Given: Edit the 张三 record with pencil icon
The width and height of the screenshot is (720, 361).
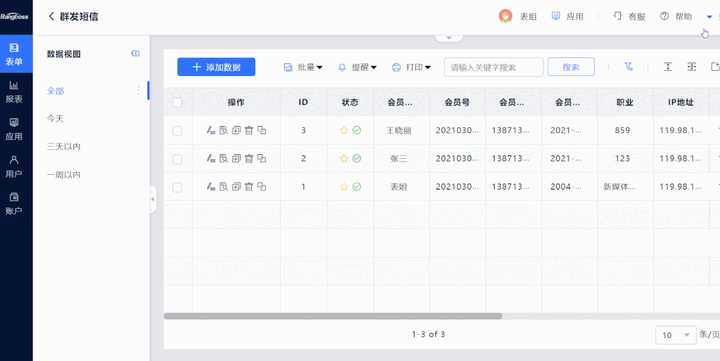Looking at the screenshot, I should click(211, 158).
